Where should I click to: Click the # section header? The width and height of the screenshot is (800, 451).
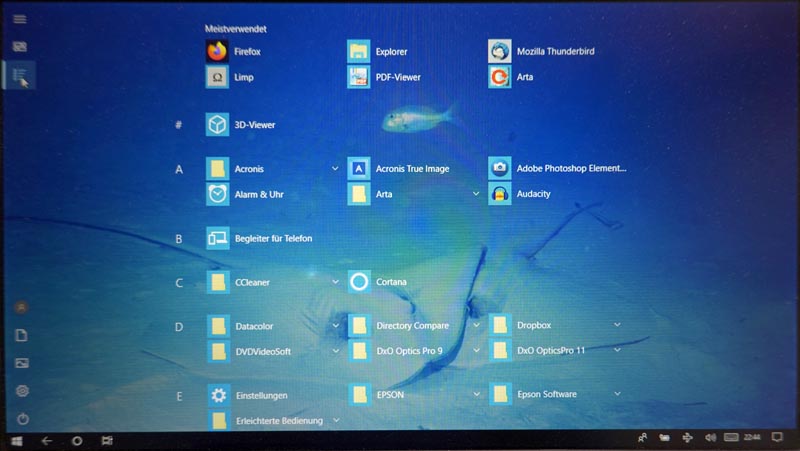[x=179, y=124]
